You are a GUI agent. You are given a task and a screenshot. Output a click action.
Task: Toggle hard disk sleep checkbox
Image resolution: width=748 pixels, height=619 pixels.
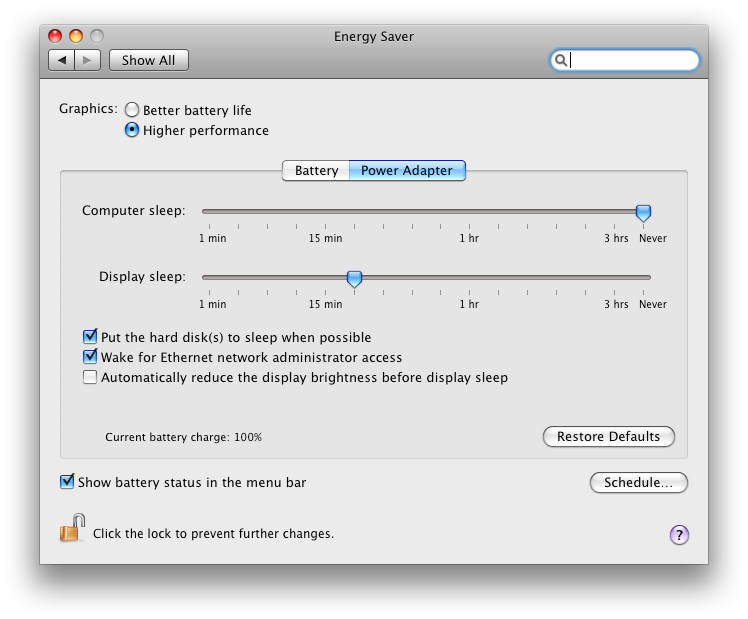[x=90, y=337]
